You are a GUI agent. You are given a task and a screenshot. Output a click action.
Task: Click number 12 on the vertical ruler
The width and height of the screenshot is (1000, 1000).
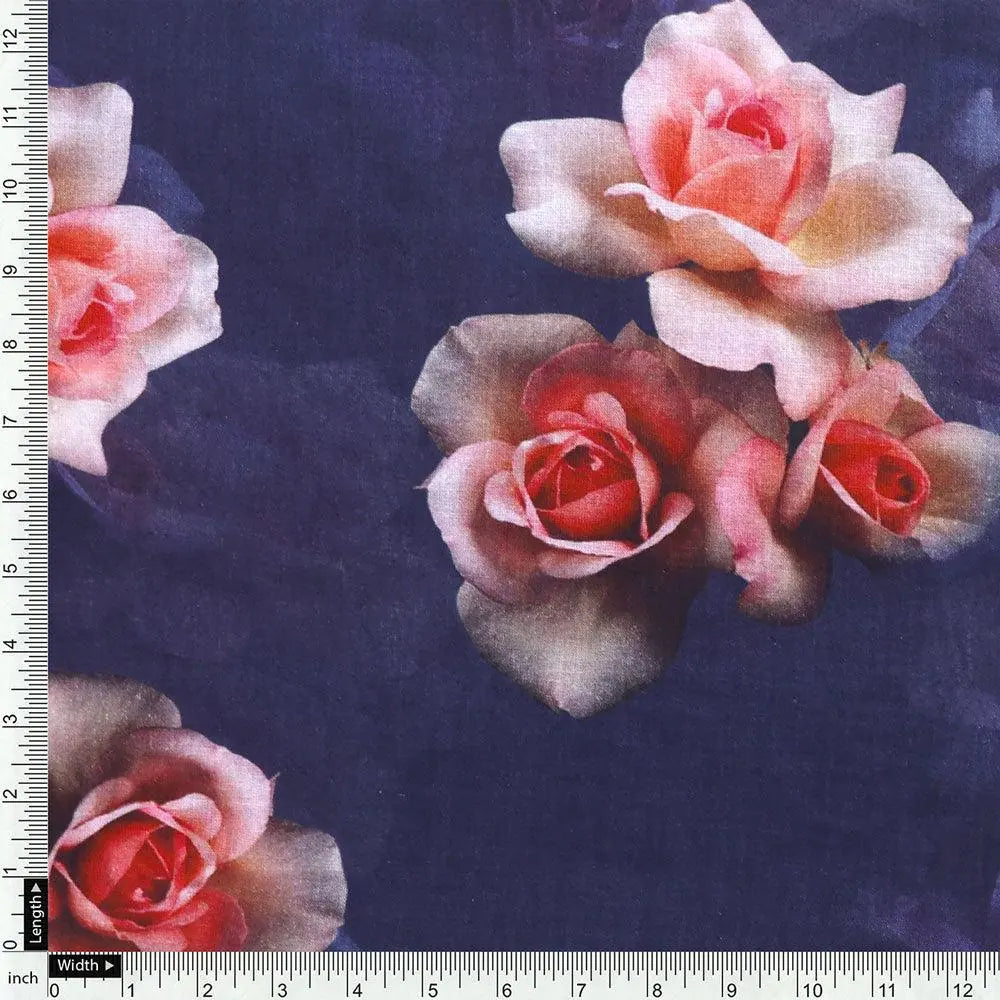tap(11, 36)
